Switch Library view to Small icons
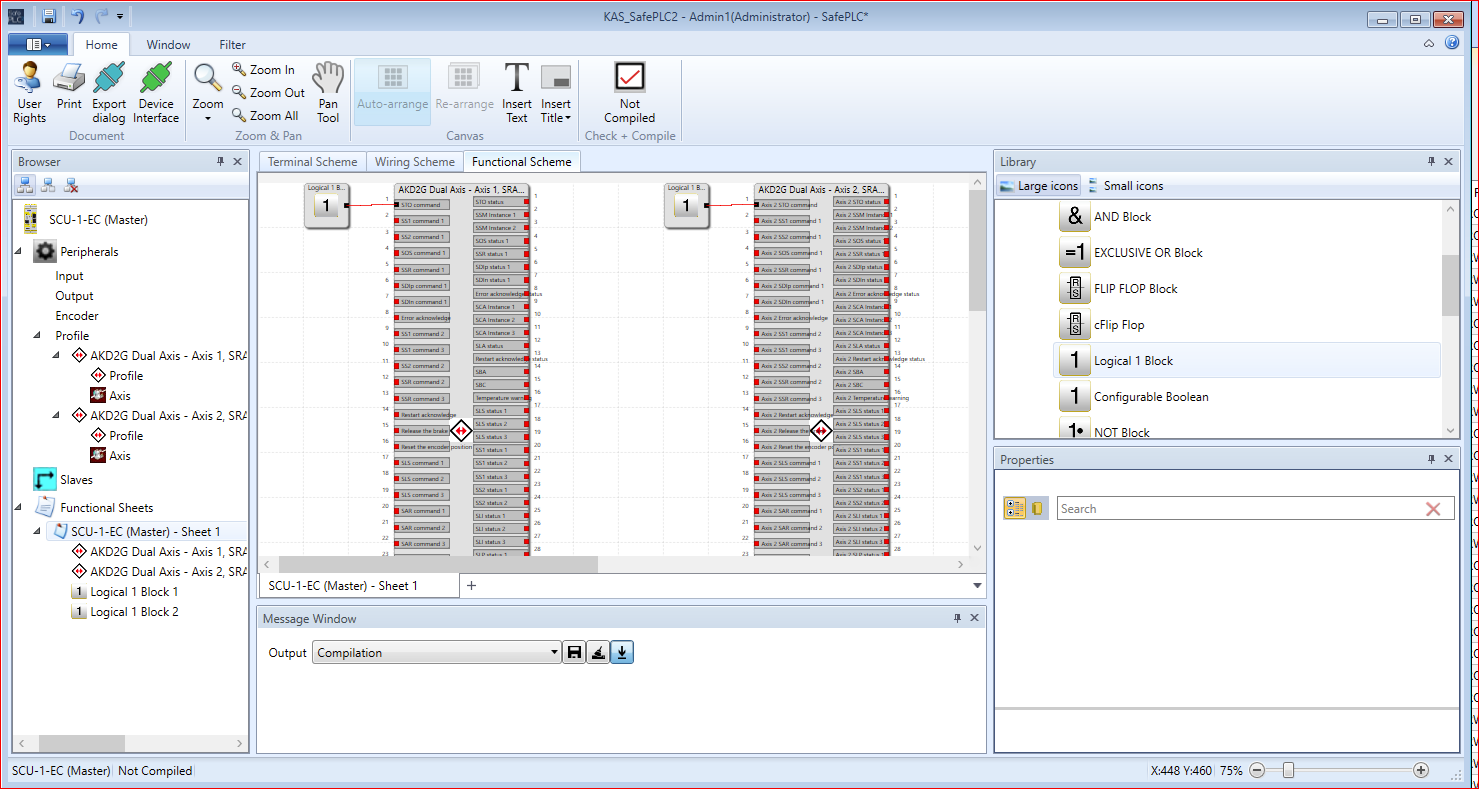 tap(1126, 186)
